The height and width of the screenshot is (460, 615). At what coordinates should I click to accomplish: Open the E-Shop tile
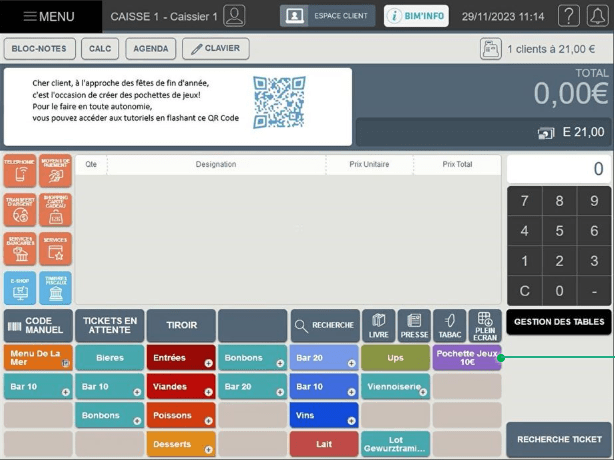pos(20,288)
